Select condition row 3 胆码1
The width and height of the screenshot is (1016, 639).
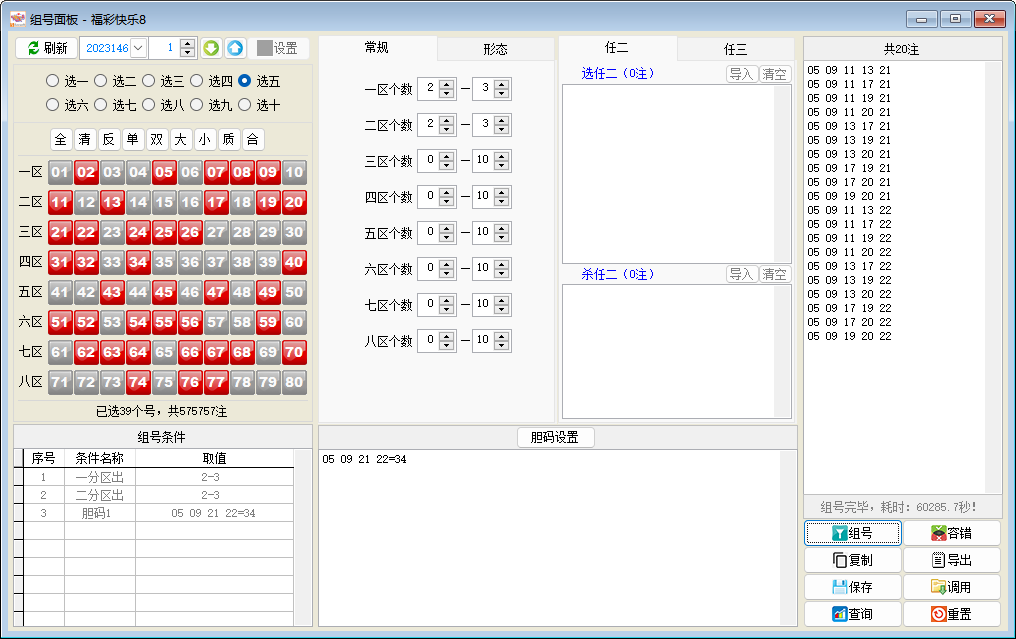pos(159,513)
